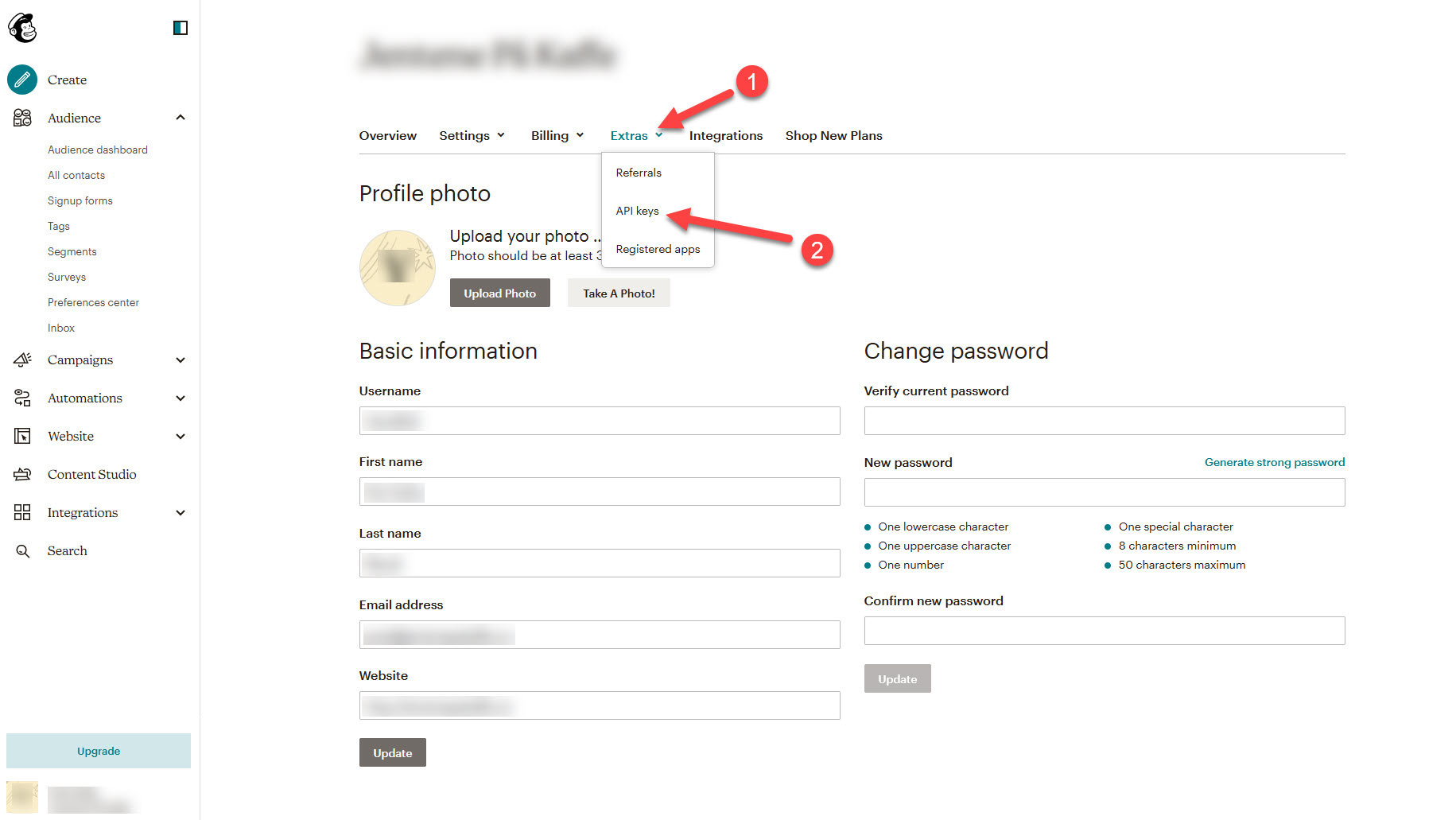The width and height of the screenshot is (1456, 820).
Task: Click the profile photo avatar thumbnail
Action: tap(397, 268)
